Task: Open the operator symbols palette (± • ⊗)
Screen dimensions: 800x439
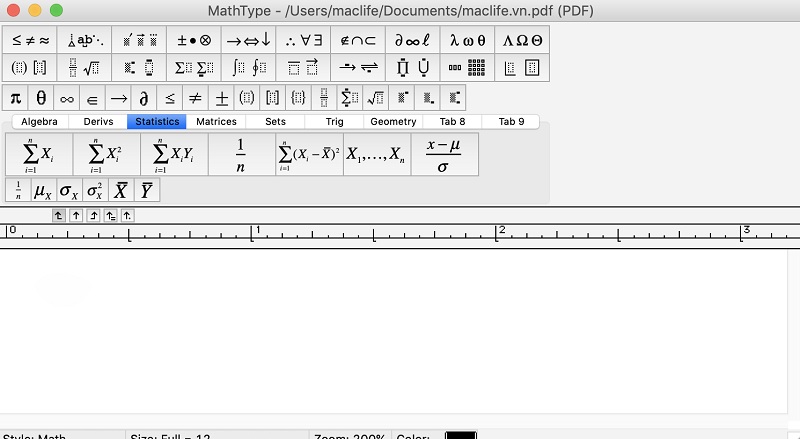Action: pos(194,40)
